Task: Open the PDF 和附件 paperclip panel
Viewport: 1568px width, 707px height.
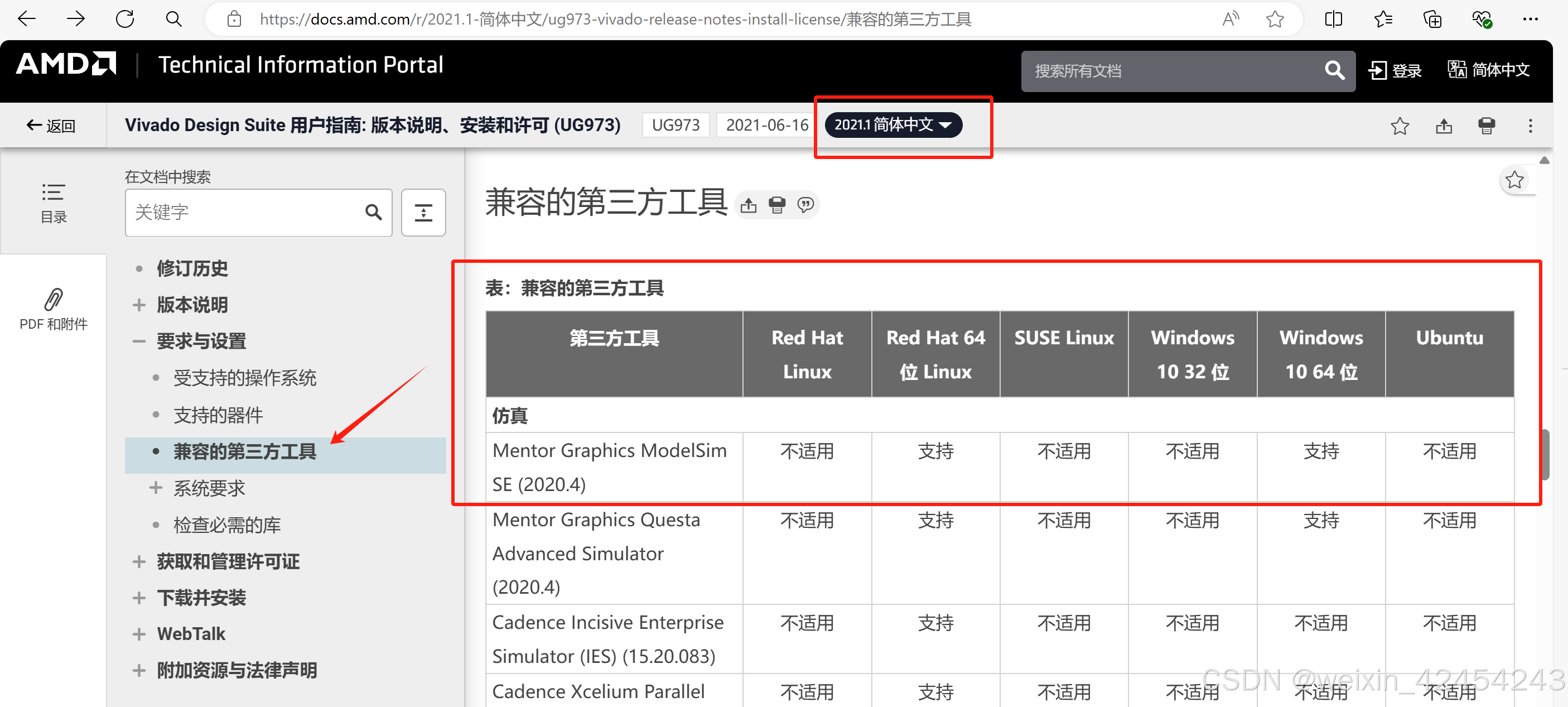Action: coord(54,309)
